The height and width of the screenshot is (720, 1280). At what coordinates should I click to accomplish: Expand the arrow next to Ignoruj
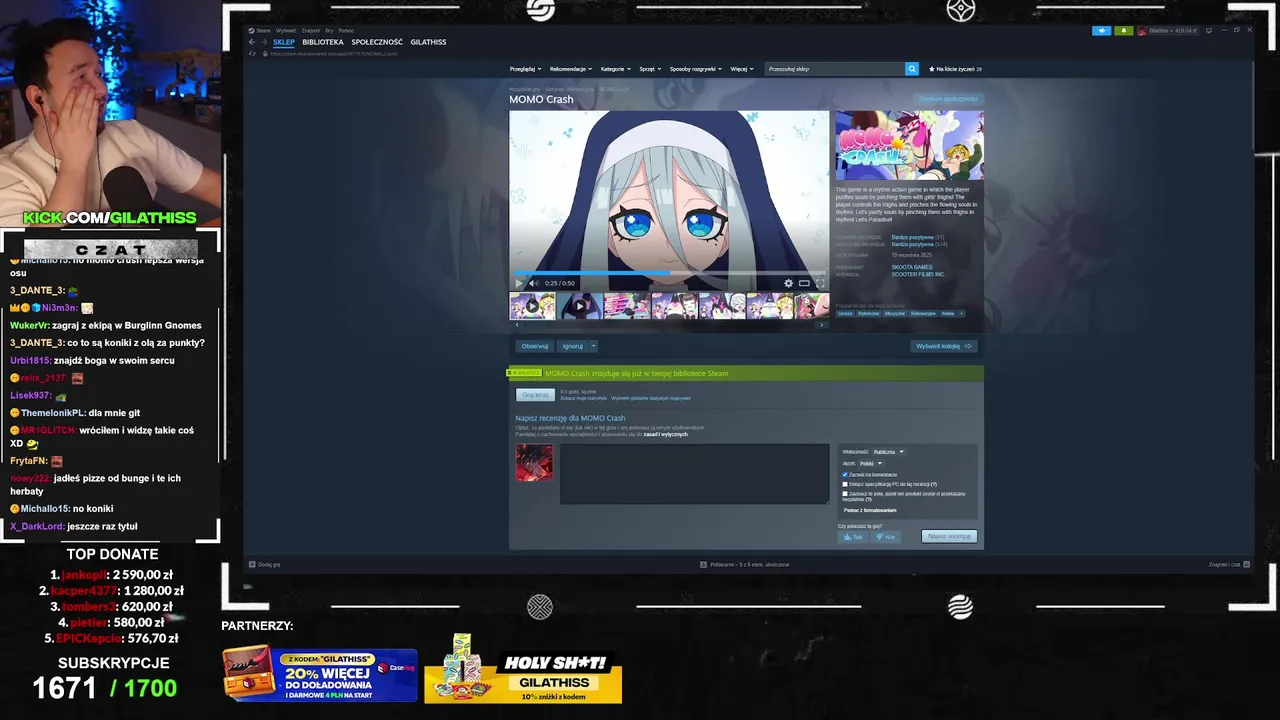tap(593, 346)
